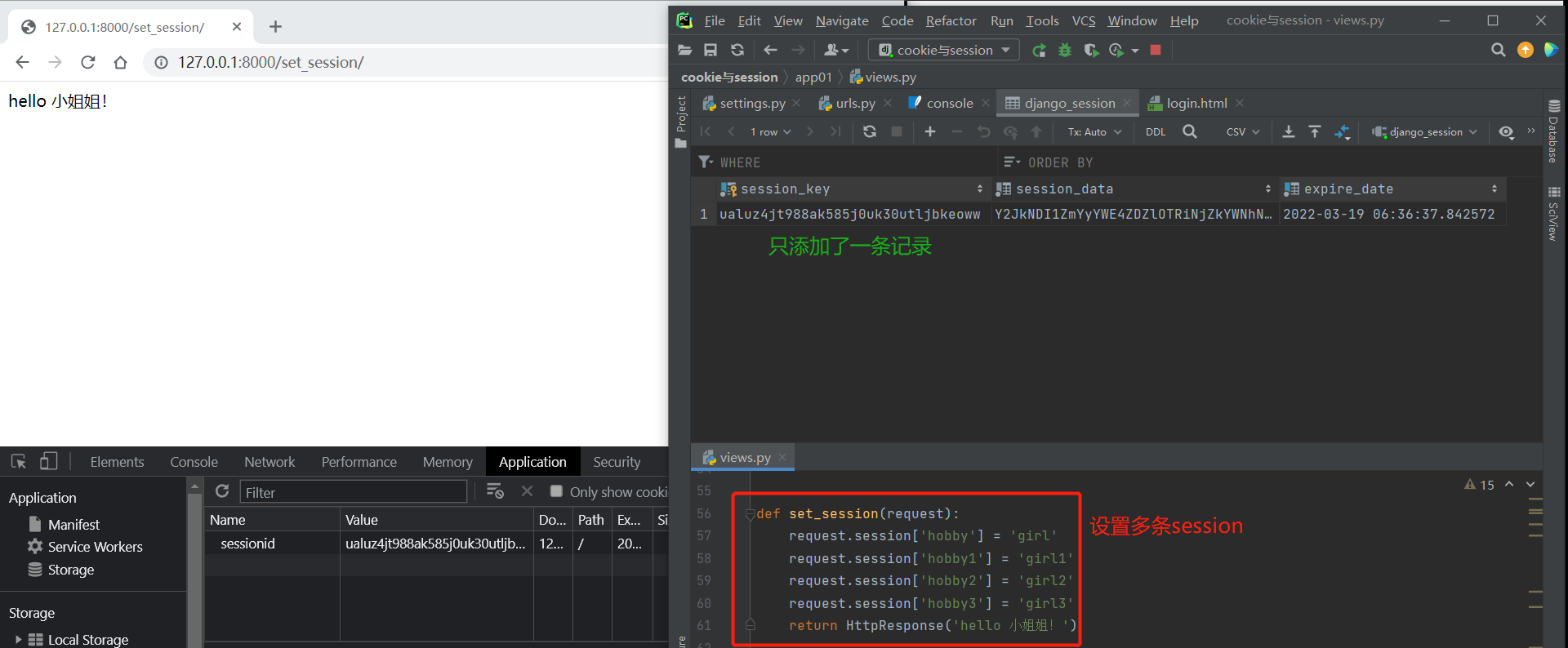Viewport: 1568px width, 648px height.
Task: Expand more toolbar items chevron
Action: 1531,131
